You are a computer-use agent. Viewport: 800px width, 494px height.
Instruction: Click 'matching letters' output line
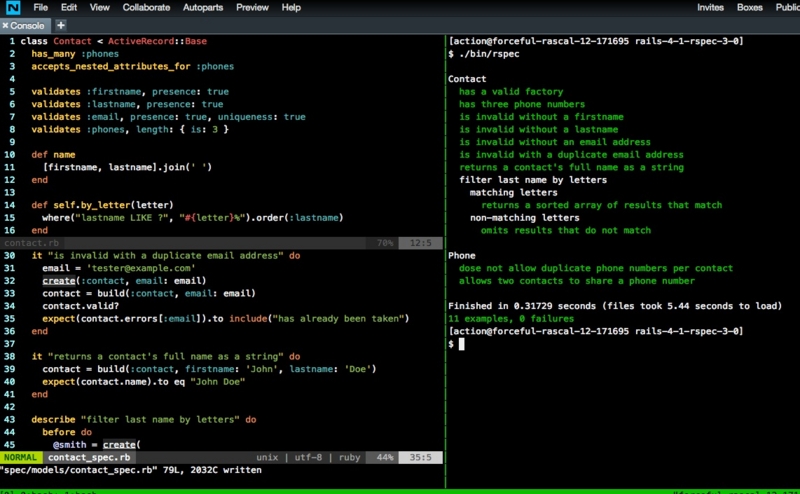tap(513, 192)
